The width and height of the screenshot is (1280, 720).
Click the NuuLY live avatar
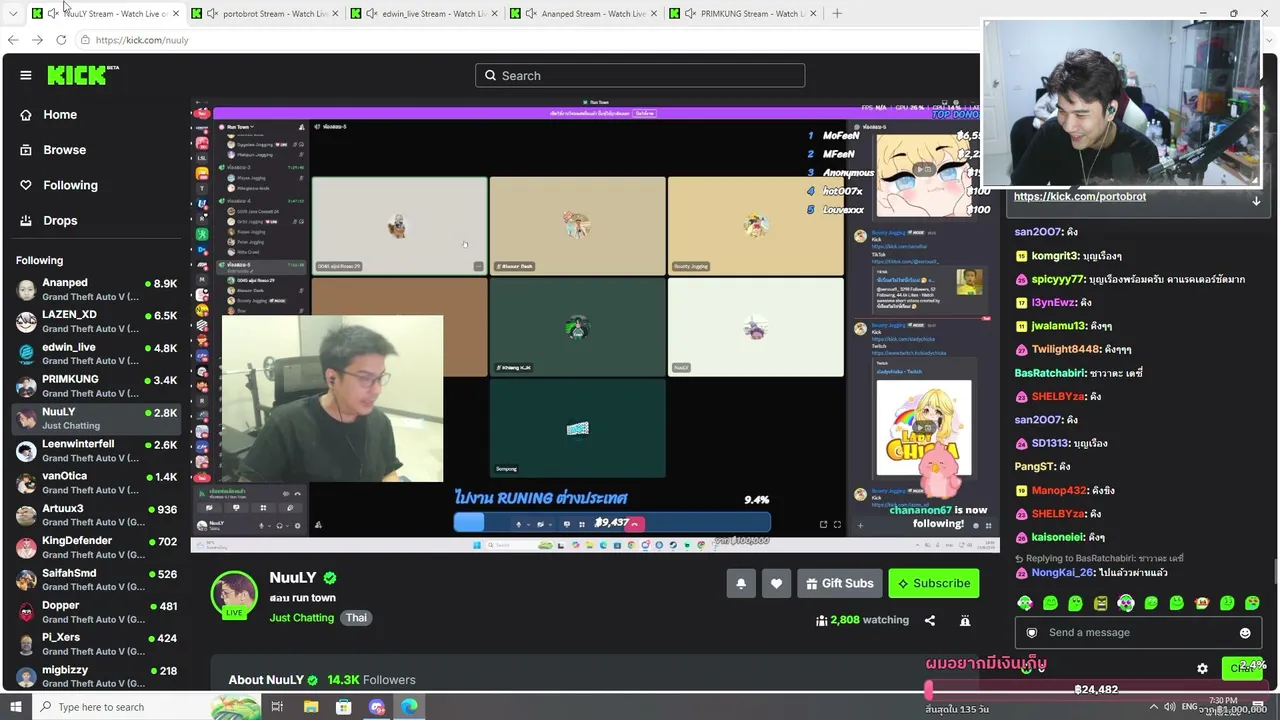(x=234, y=595)
